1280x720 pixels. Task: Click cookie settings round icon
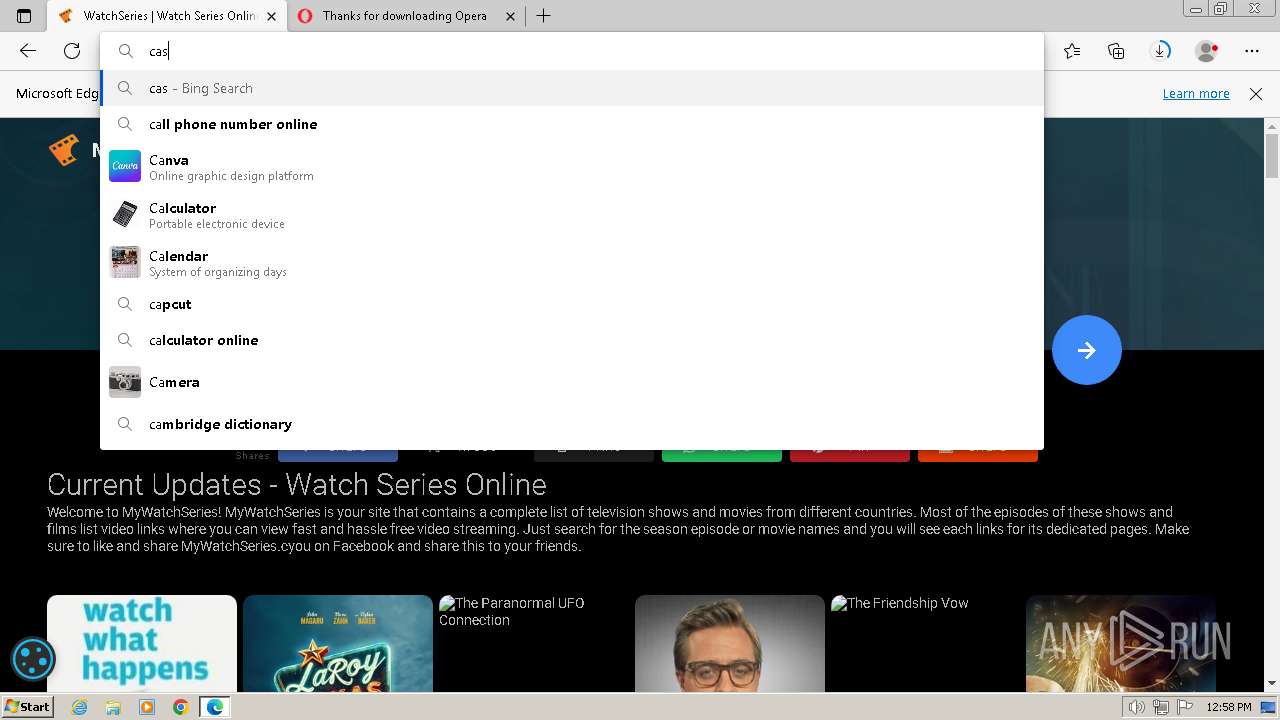click(33, 658)
